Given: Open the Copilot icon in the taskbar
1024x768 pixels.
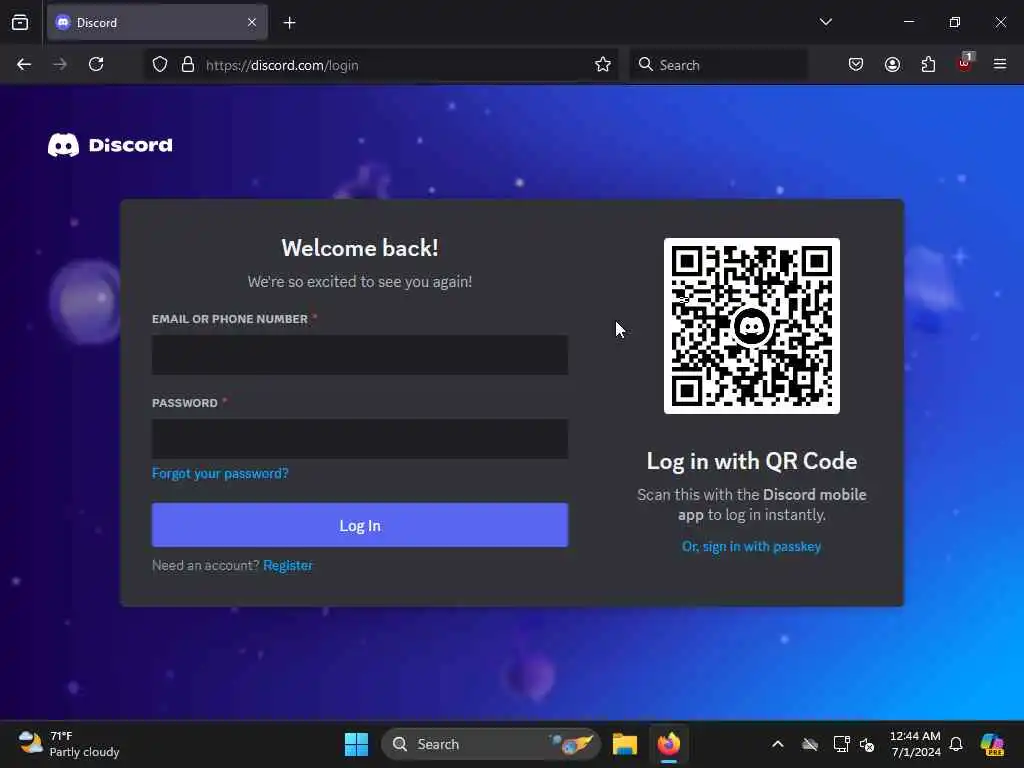Looking at the screenshot, I should (x=992, y=744).
